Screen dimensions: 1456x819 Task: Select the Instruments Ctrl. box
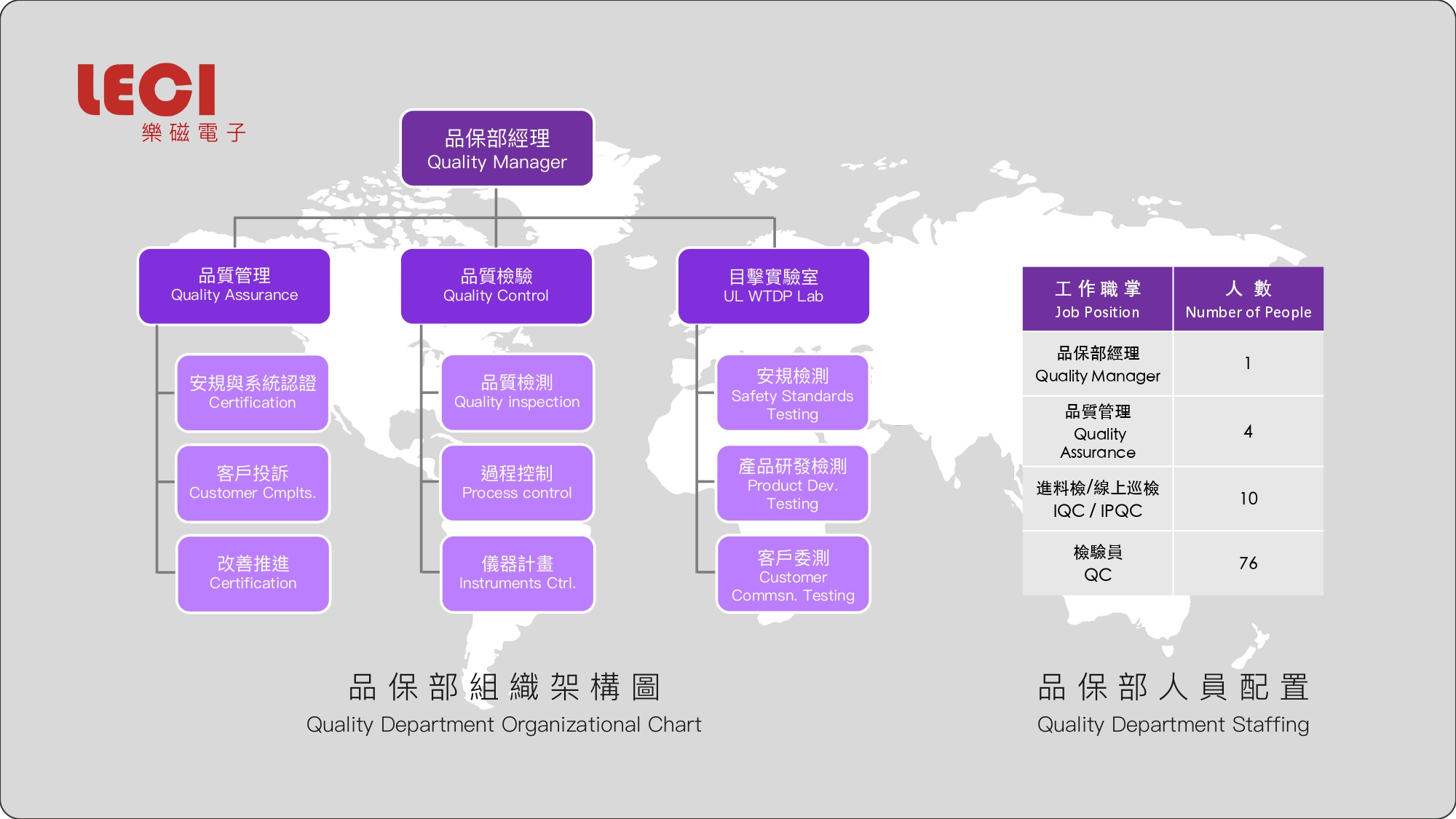pos(517,574)
